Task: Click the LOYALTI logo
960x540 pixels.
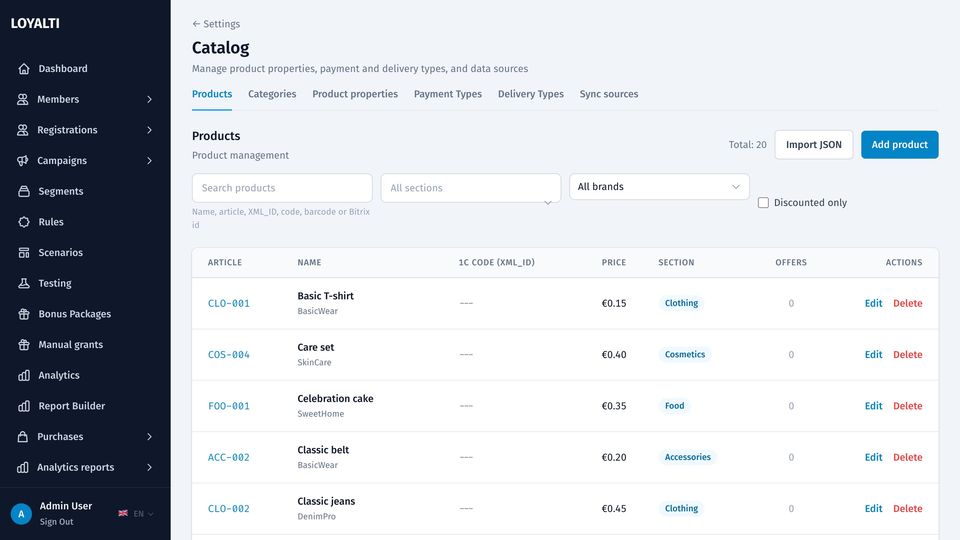Action: 35,23
